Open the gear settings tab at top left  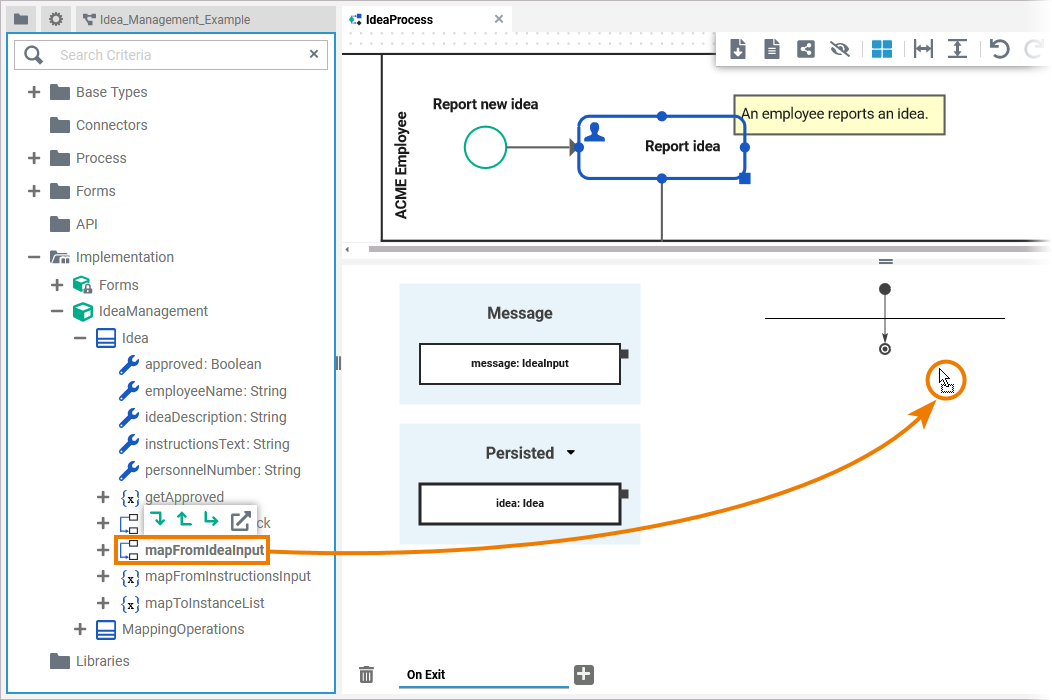point(56,19)
